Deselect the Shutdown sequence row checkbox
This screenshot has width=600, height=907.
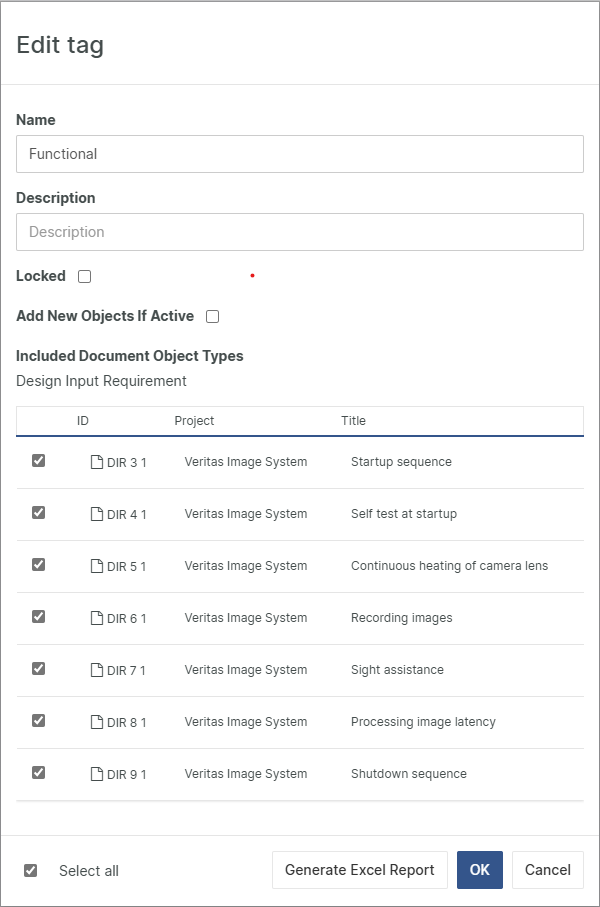tap(38, 773)
